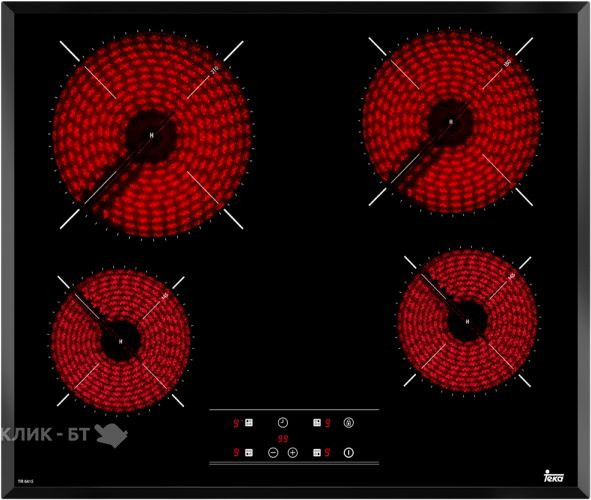Tap the timer clock icon
This screenshot has width=591, height=500.
(283, 423)
